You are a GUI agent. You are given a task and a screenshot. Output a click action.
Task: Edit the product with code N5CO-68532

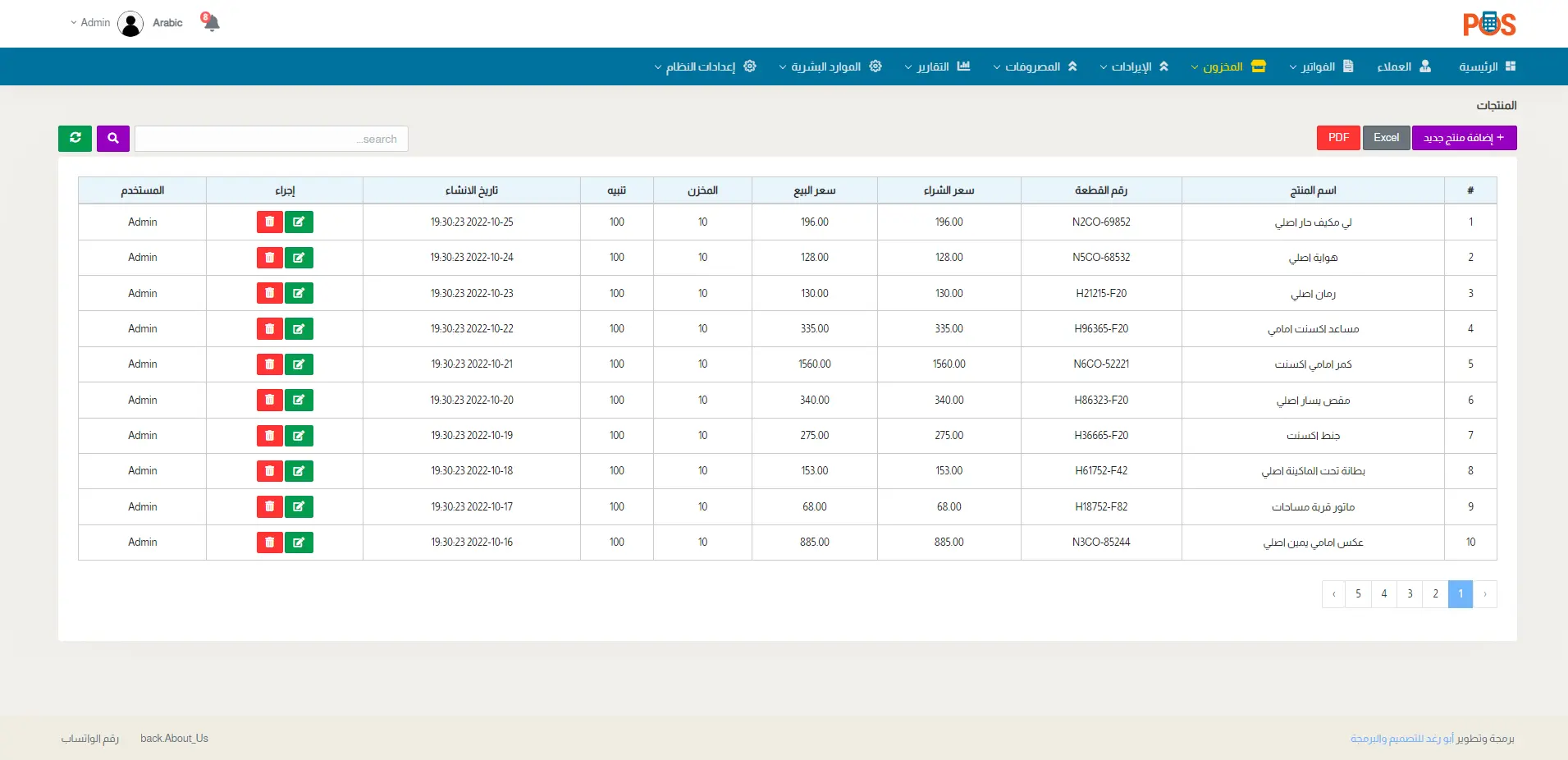(x=299, y=258)
